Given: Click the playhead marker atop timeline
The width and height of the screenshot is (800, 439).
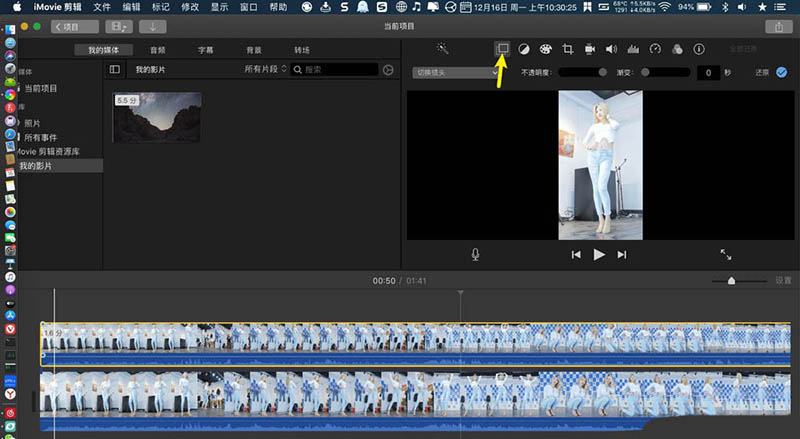Looking at the screenshot, I should [x=461, y=293].
